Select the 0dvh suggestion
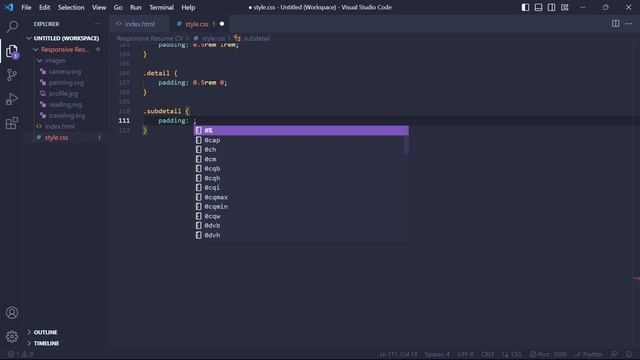Screen dimensions: 640x360 pos(301,235)
